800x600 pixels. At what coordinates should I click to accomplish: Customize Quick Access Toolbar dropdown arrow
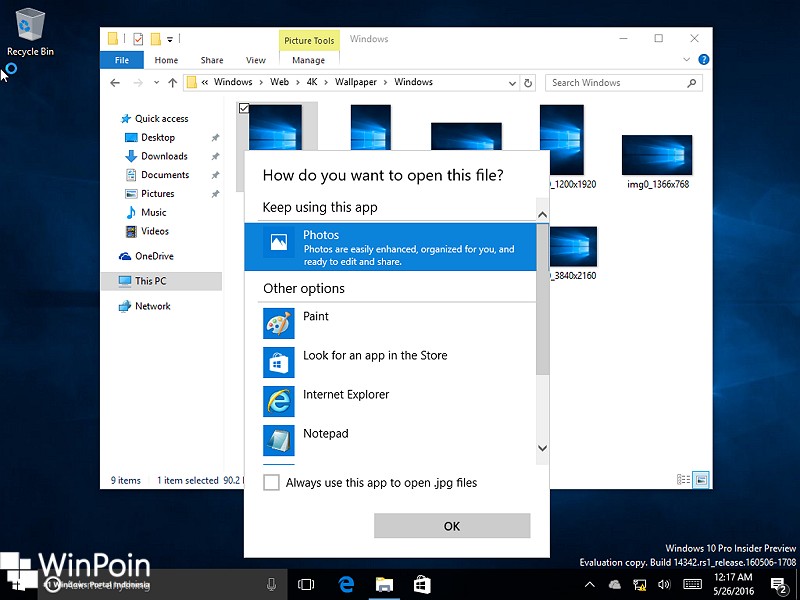pos(170,39)
